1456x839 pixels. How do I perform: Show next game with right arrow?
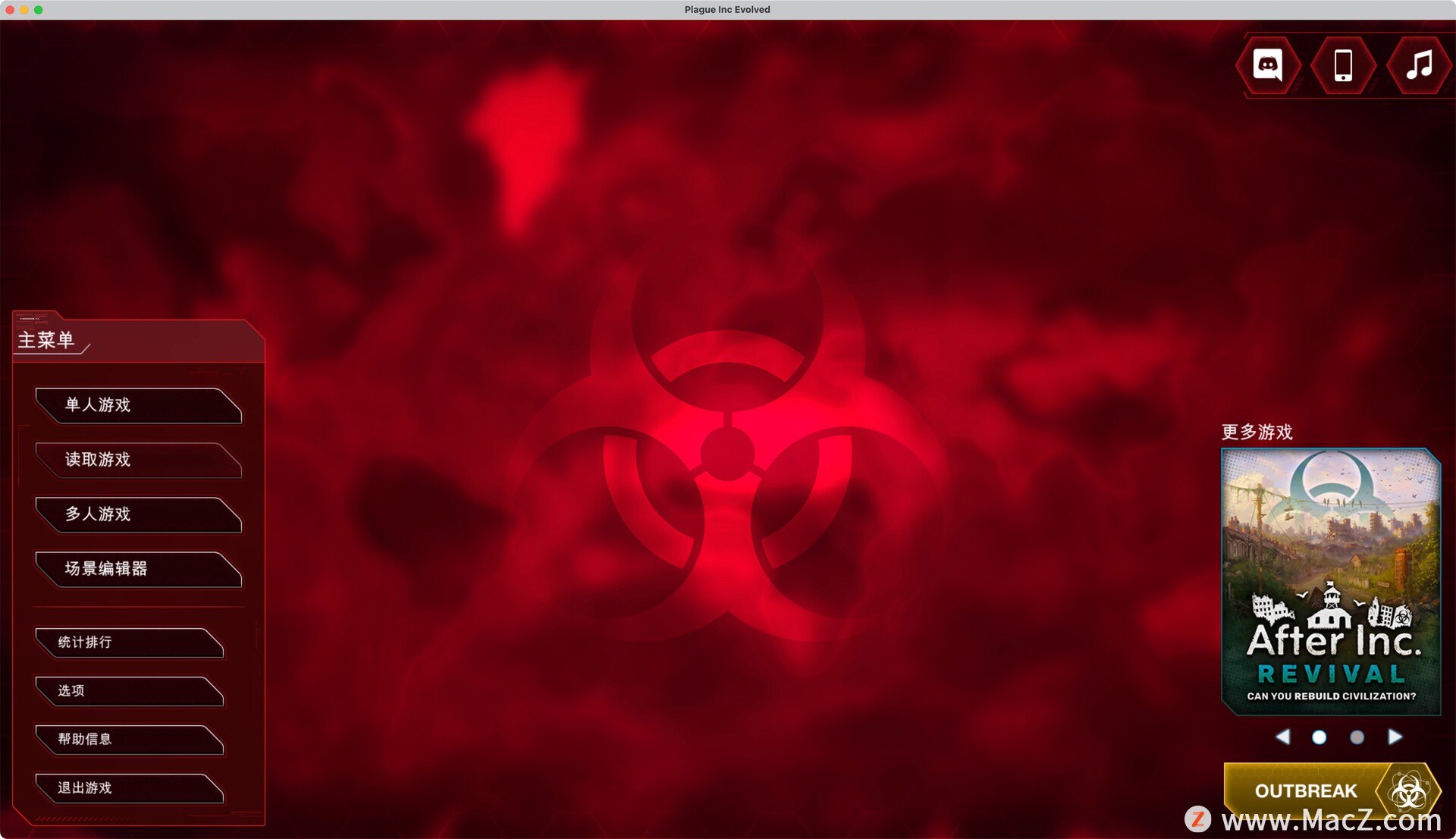point(1395,737)
